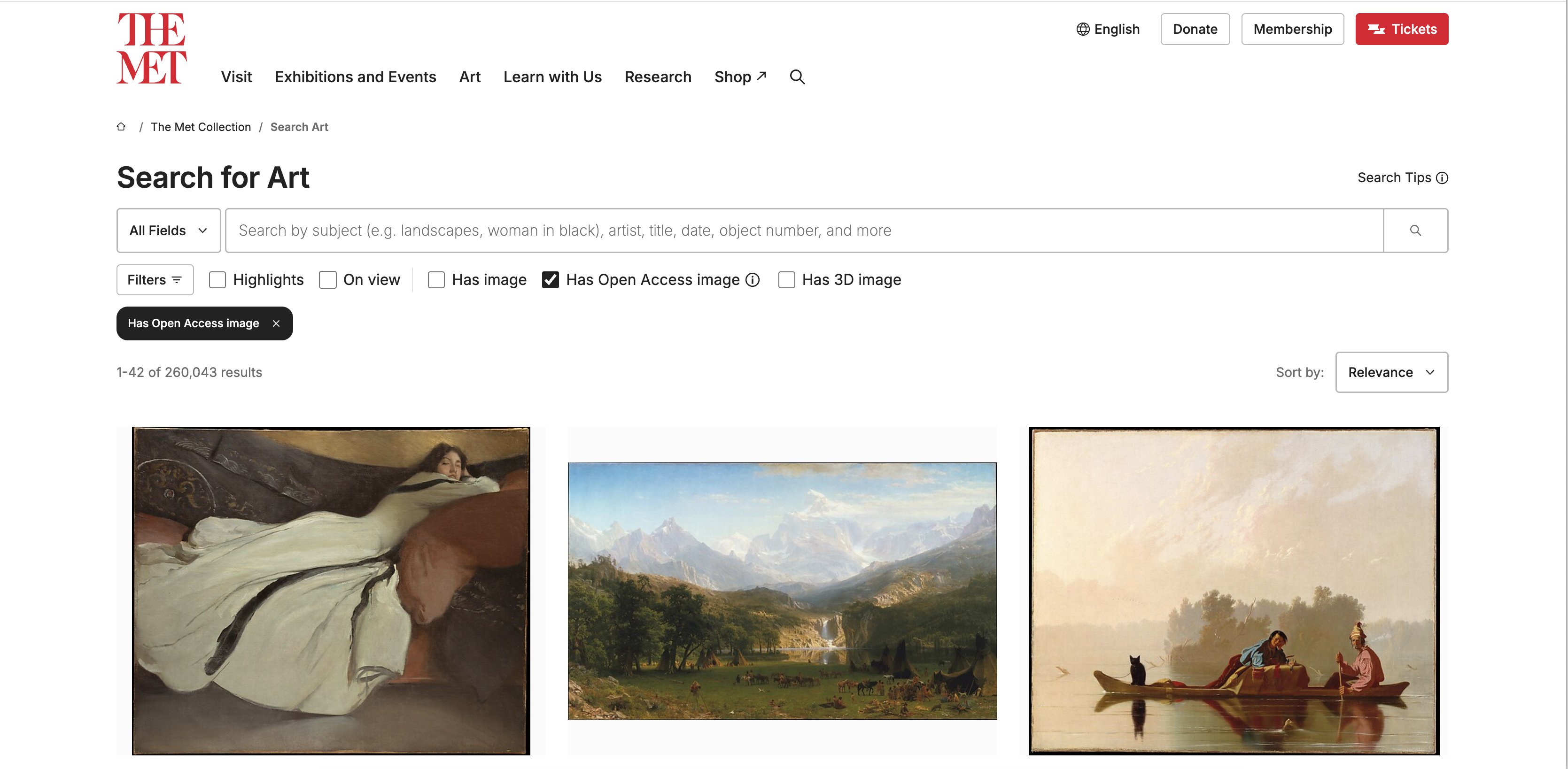Image resolution: width=1568 pixels, height=769 pixels.
Task: Enable the Highlights checkbox
Action: click(x=217, y=280)
